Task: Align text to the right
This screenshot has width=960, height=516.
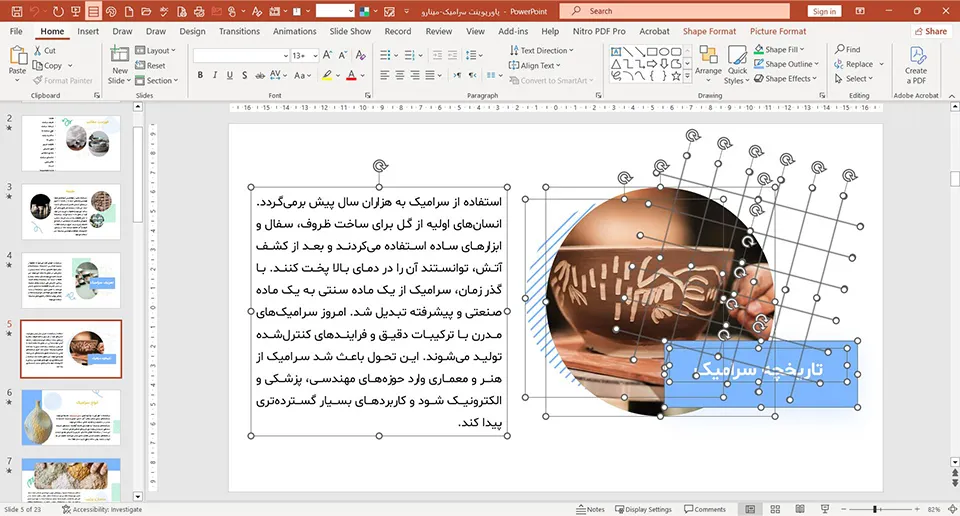Action: coord(414,75)
